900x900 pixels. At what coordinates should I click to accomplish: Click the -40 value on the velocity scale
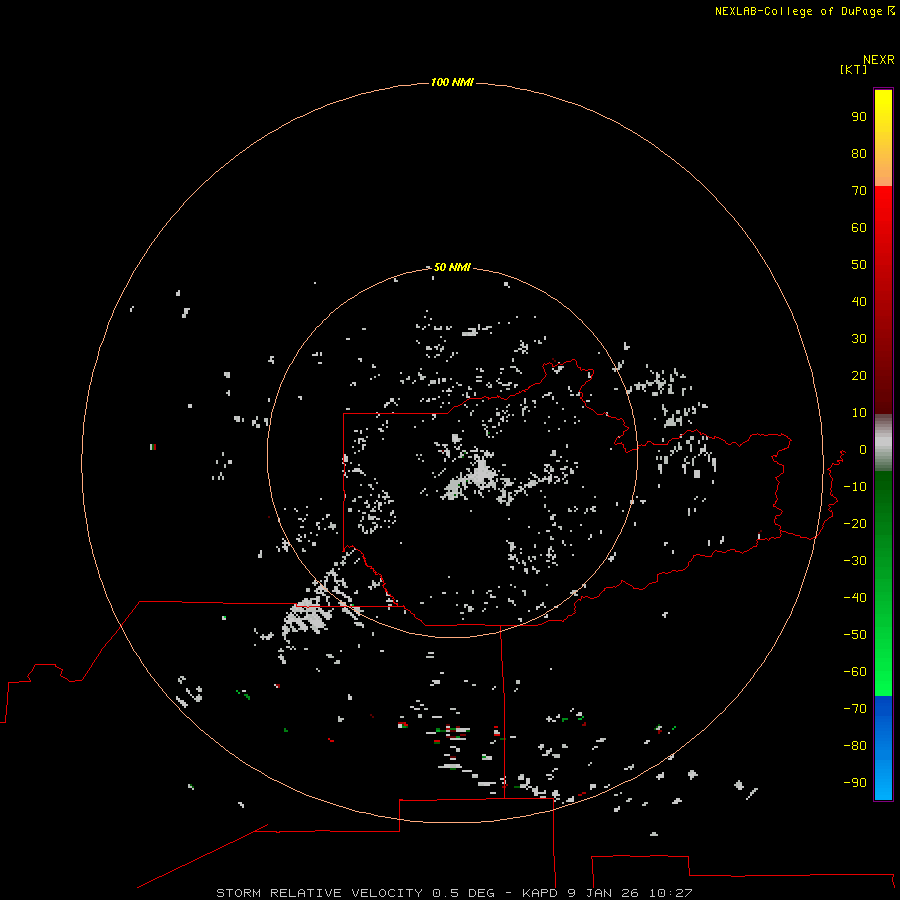(855, 598)
